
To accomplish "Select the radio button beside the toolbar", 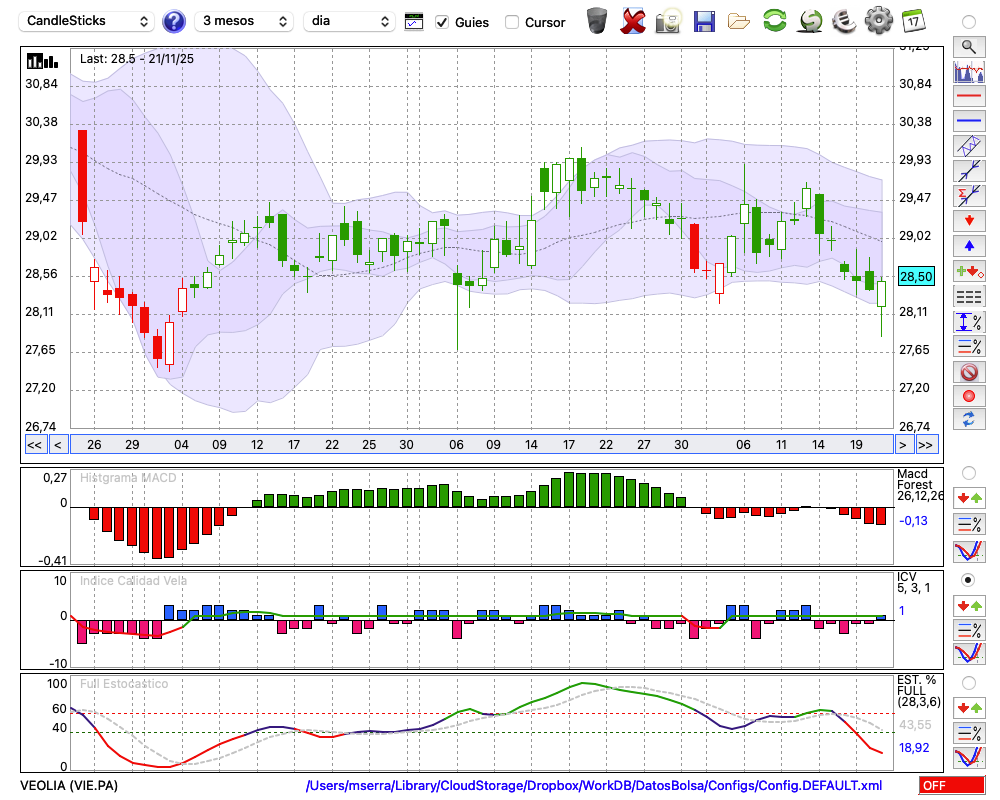I will (969, 22).
